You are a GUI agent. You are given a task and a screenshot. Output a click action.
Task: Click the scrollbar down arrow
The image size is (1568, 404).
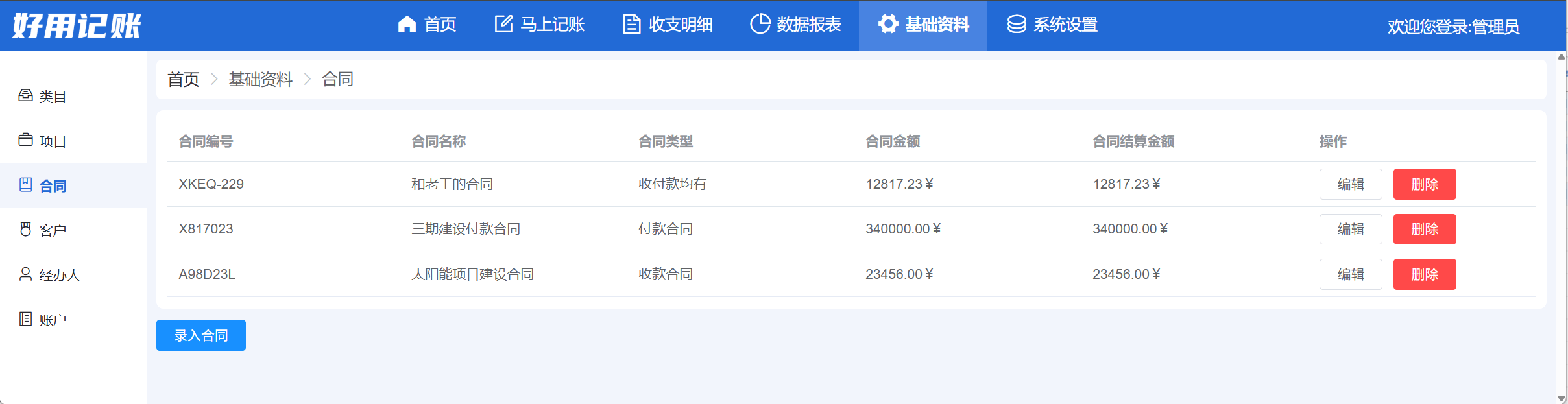pyautogui.click(x=1562, y=398)
